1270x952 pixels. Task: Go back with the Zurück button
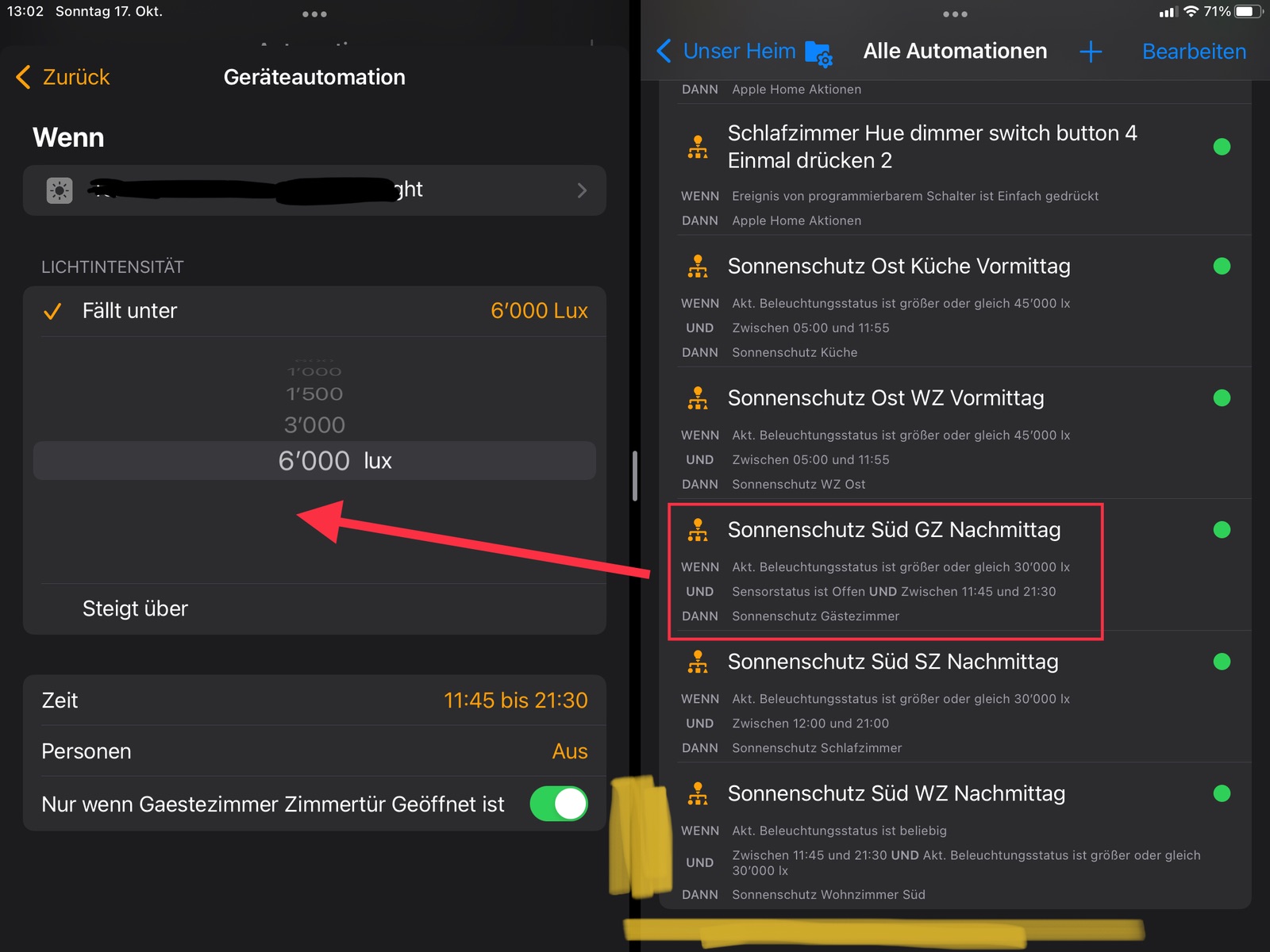63,77
